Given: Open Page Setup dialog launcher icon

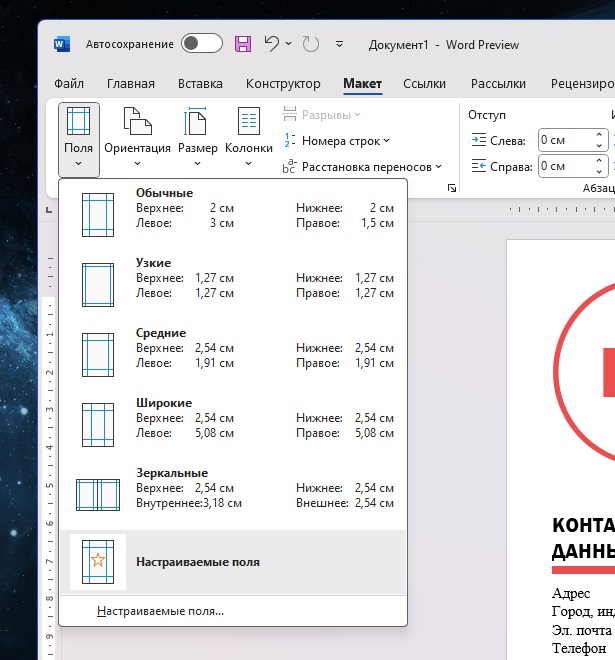Looking at the screenshot, I should (452, 188).
